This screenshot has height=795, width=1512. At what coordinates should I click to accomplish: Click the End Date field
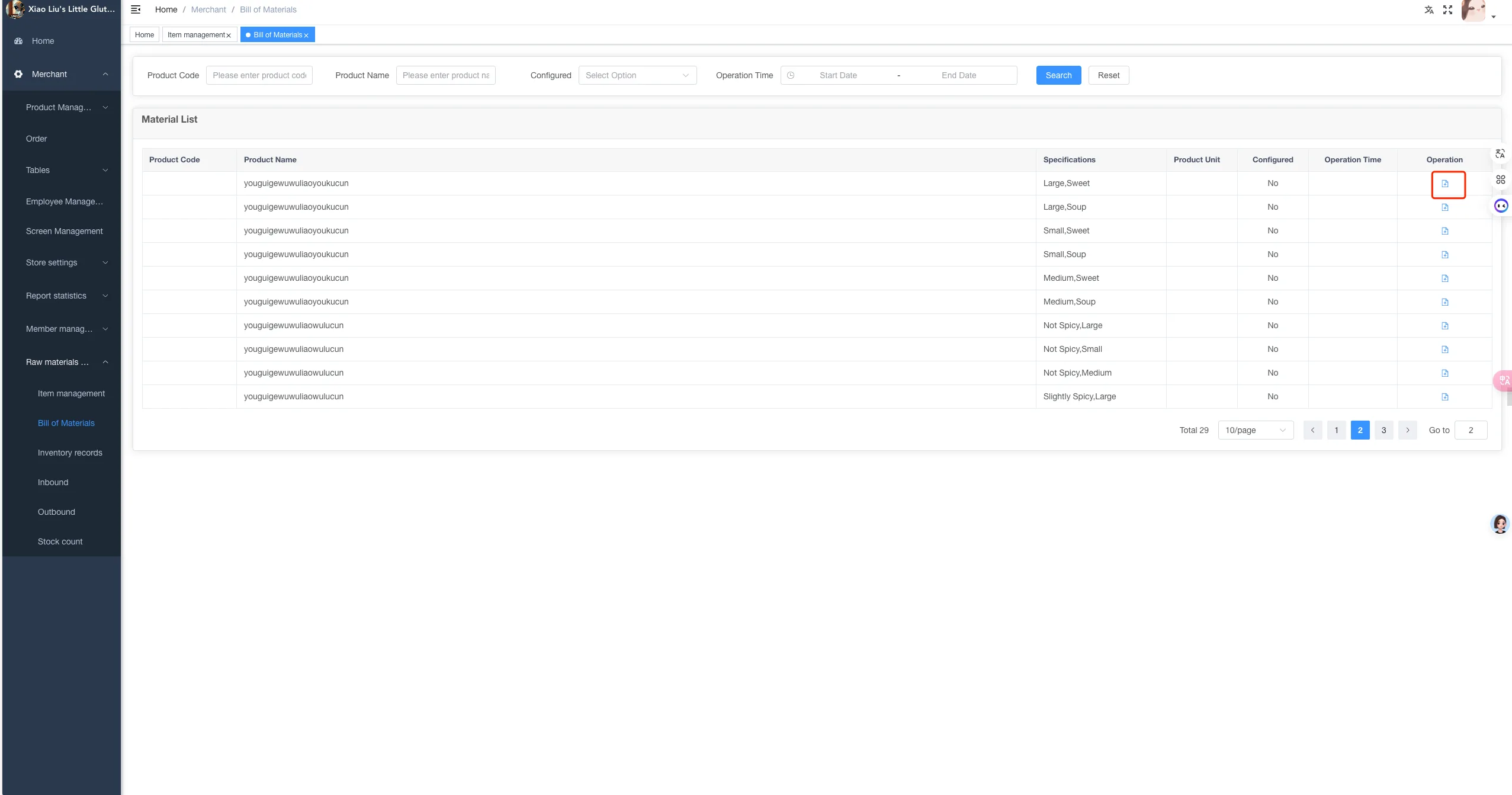[x=959, y=75]
